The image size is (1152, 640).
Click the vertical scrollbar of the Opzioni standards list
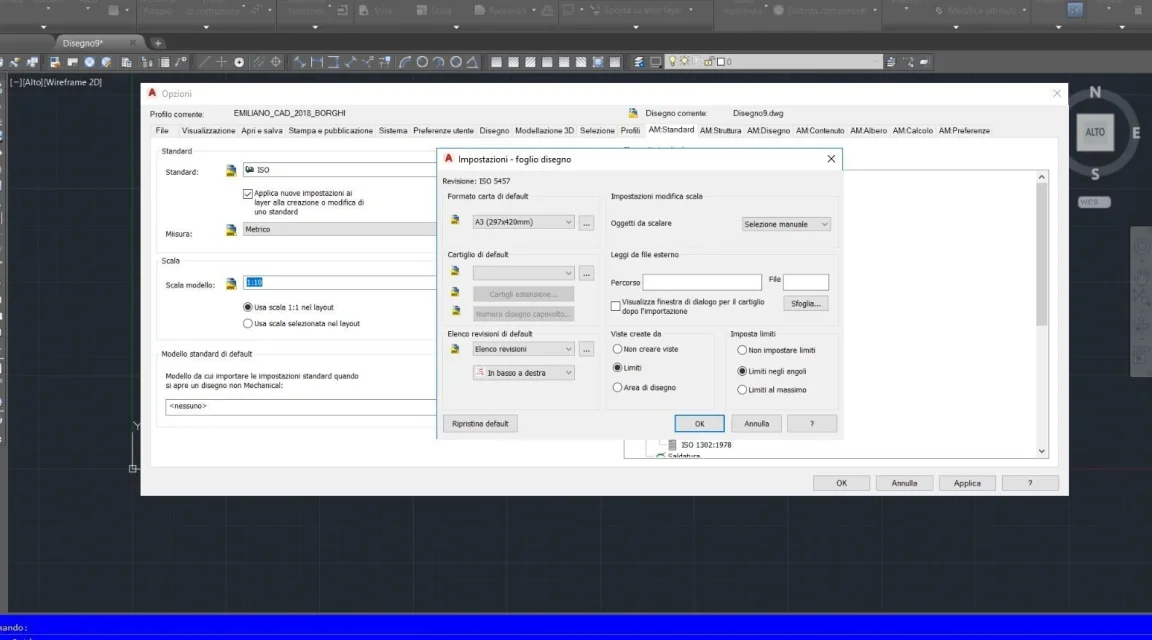(1042, 254)
